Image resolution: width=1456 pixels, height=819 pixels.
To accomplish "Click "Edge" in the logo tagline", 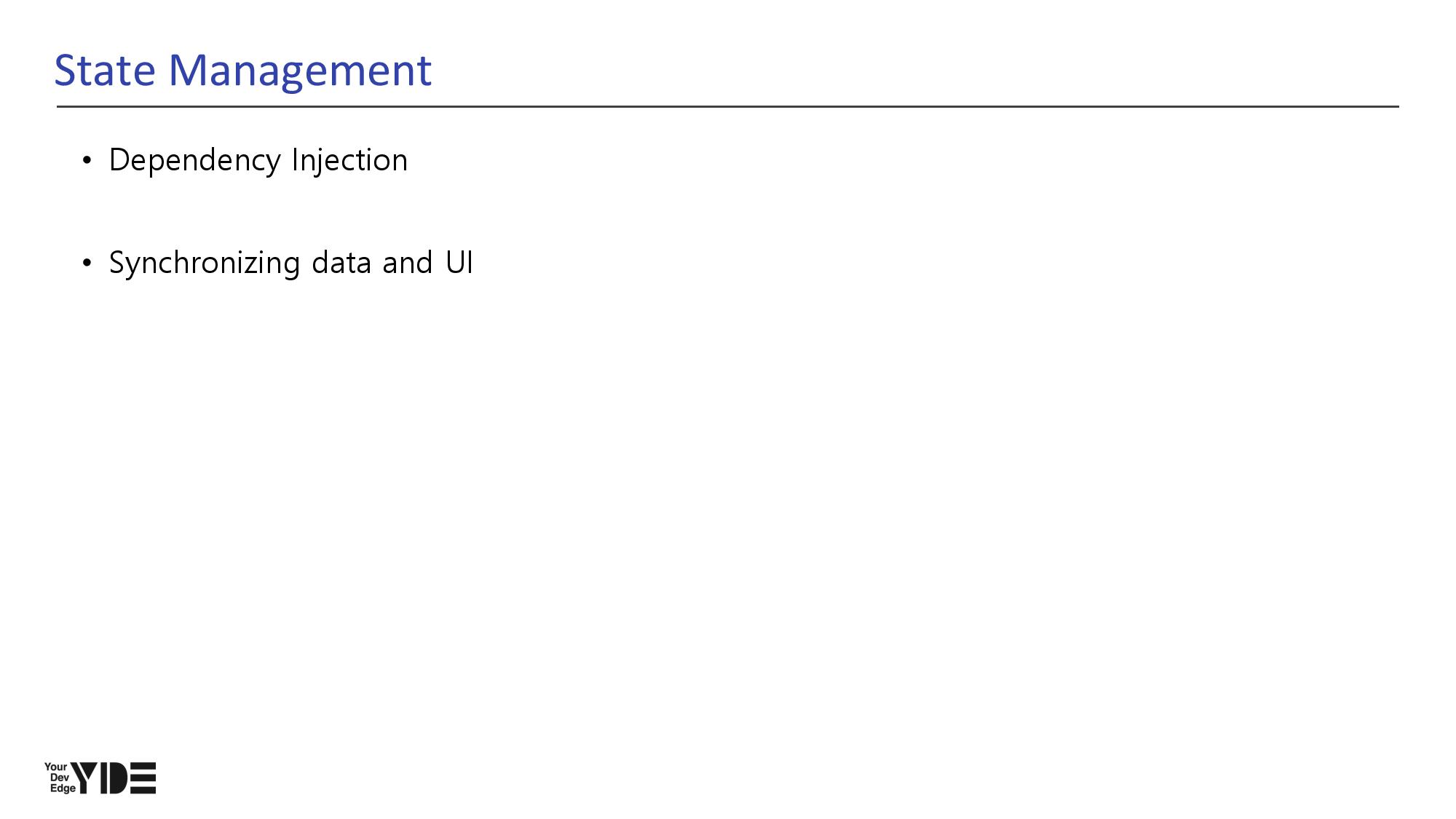I will tap(63, 788).
